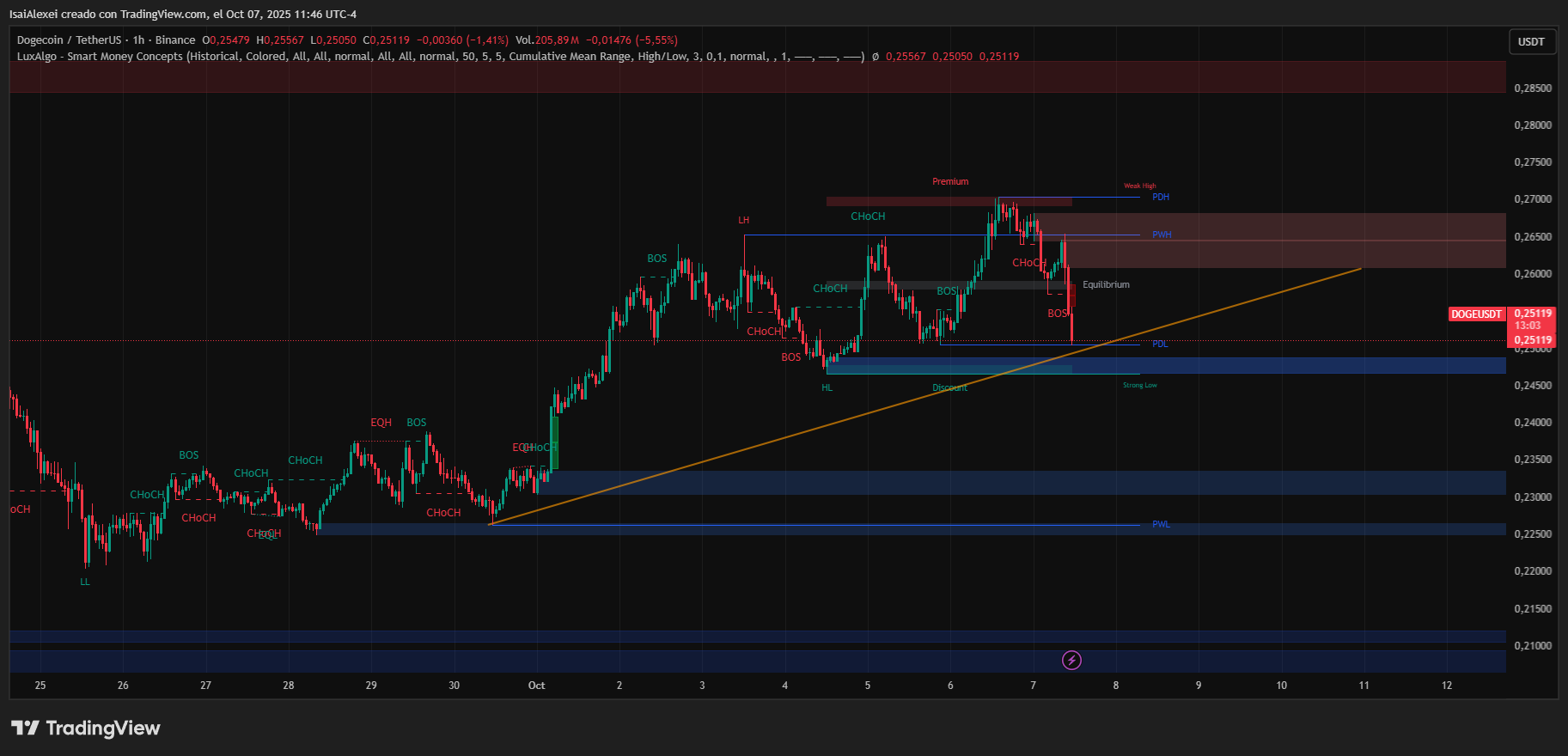This screenshot has height=756, width=1568.
Task: Click the PDH level label
Action: [1160, 198]
